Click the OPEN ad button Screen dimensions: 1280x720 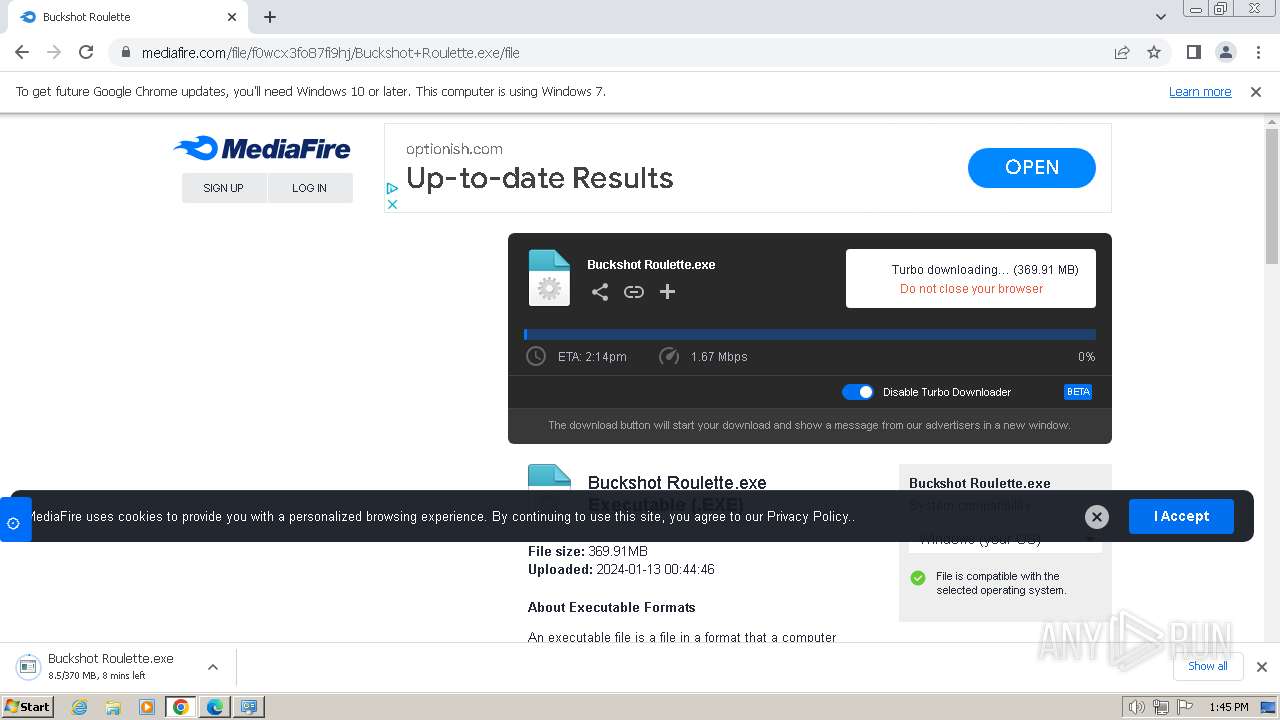(x=1031, y=168)
